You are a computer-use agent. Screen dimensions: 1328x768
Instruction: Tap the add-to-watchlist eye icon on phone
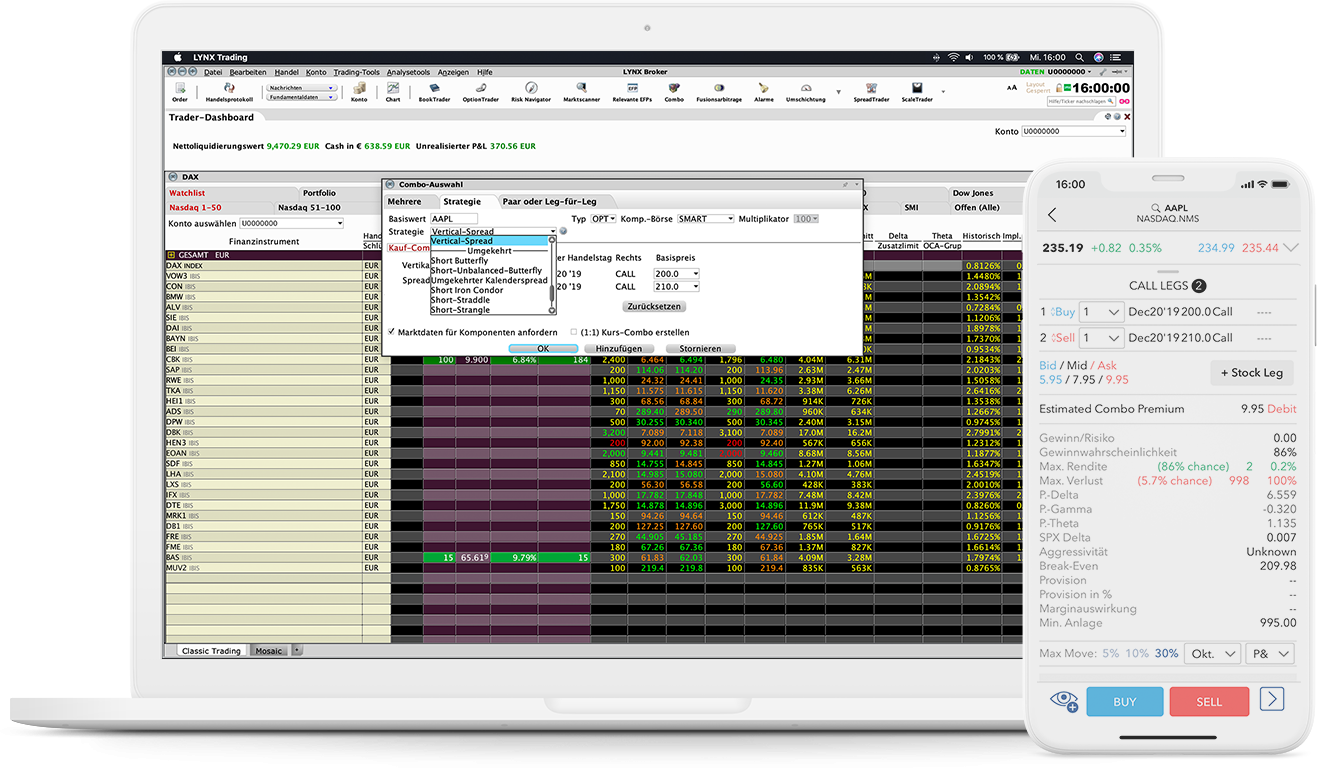(1064, 700)
